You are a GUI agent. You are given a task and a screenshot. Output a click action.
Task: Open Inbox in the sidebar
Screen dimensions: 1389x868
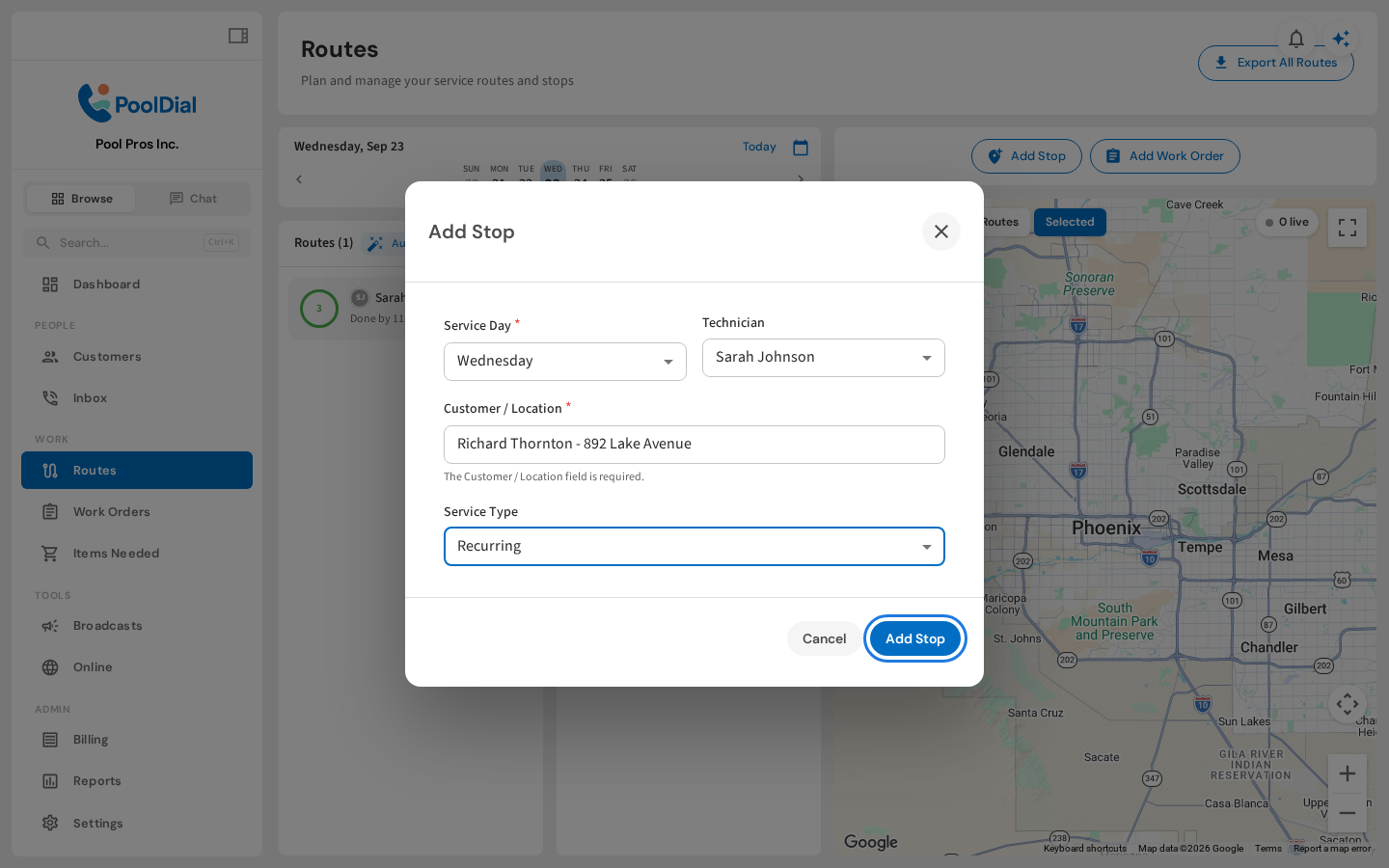pyautogui.click(x=137, y=398)
